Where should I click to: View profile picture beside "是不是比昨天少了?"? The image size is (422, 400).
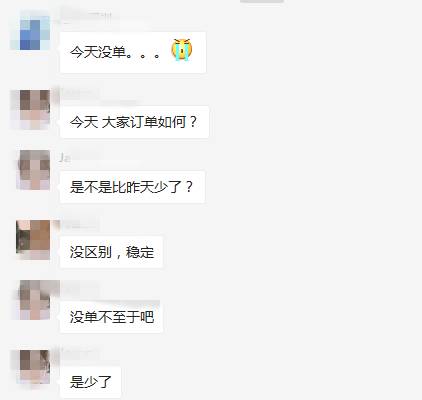[34, 170]
